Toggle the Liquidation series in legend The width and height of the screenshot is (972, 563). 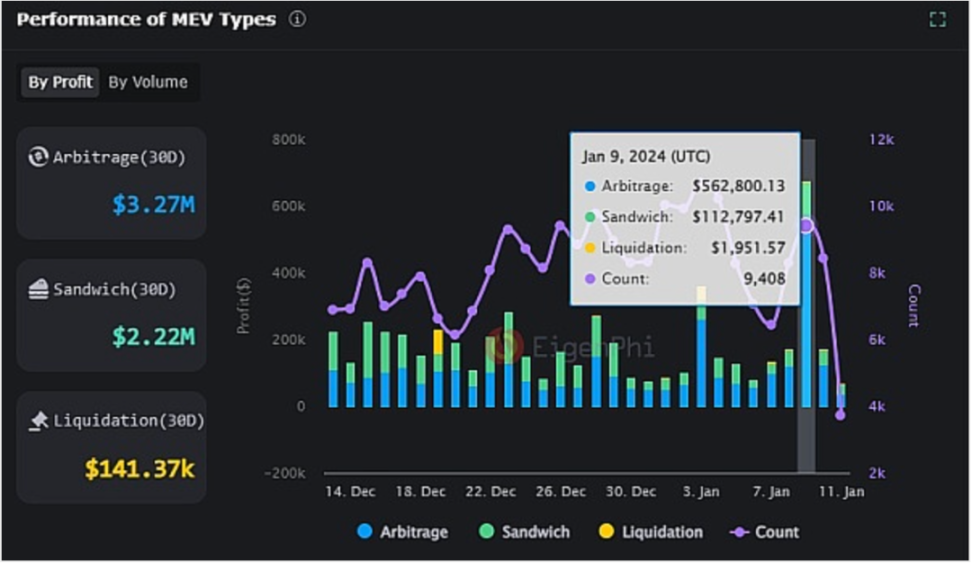click(651, 532)
